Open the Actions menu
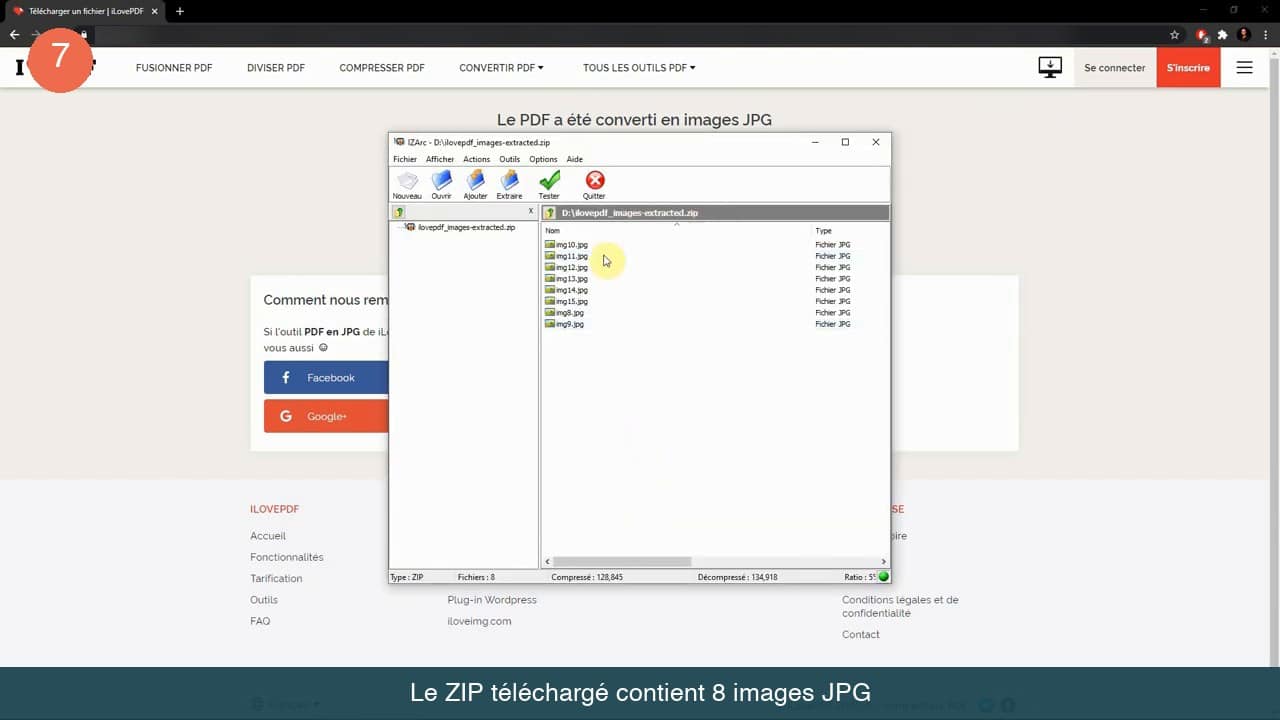Screen dimensions: 1280x720 click(477, 159)
